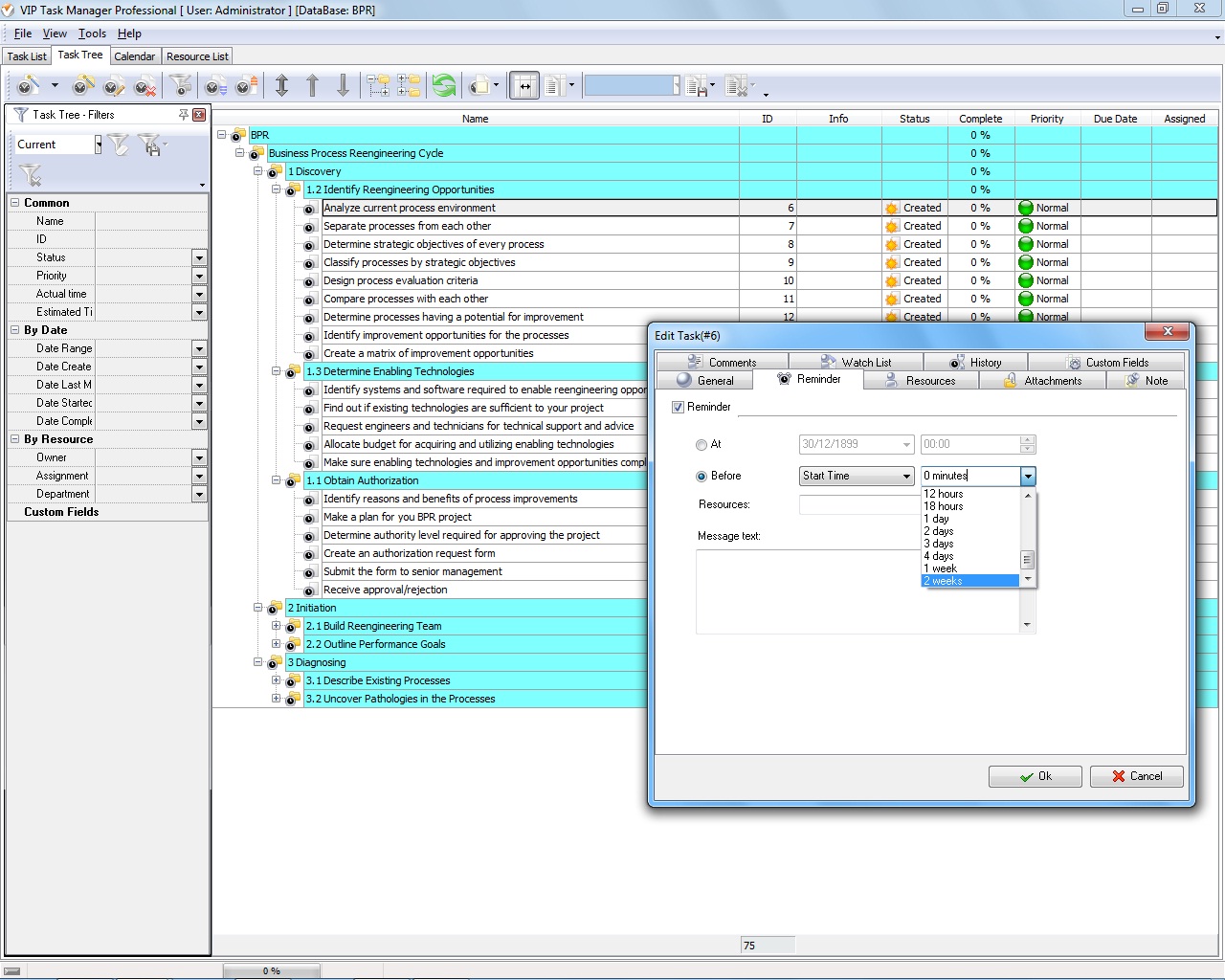Pin the Task Tree Filters panel
The height and width of the screenshot is (980, 1225).
coord(183,115)
